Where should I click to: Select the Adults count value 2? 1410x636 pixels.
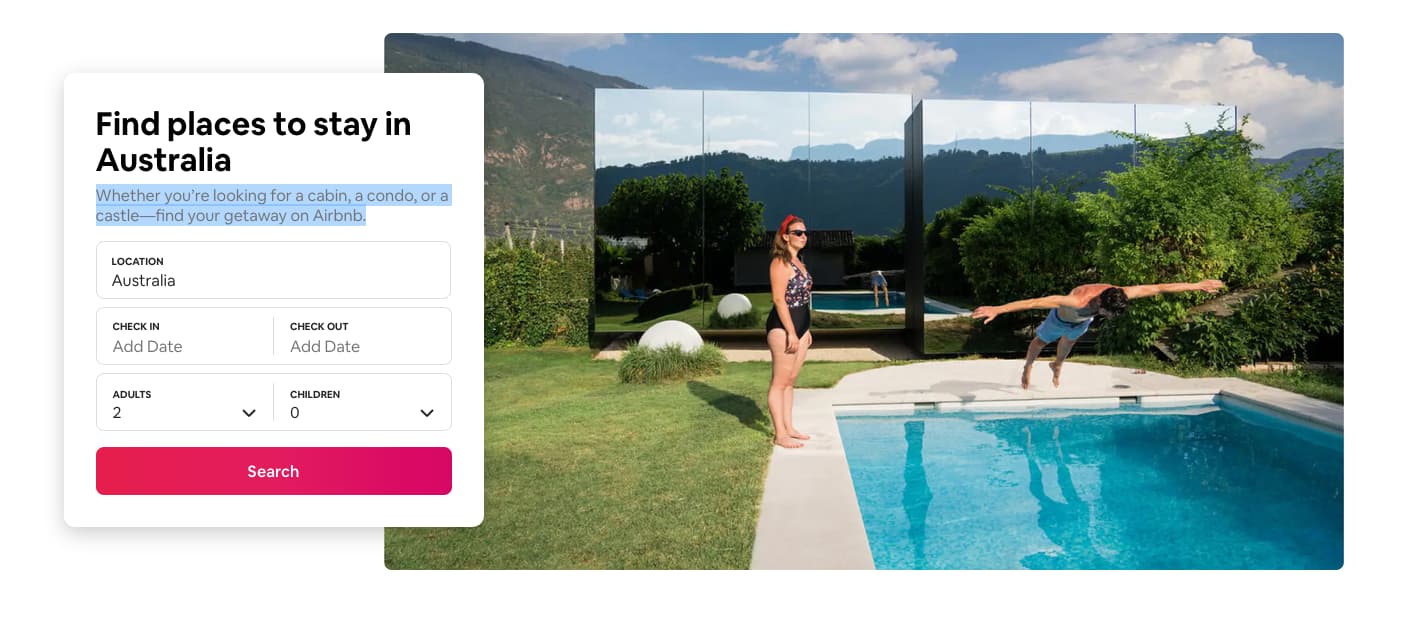click(117, 413)
